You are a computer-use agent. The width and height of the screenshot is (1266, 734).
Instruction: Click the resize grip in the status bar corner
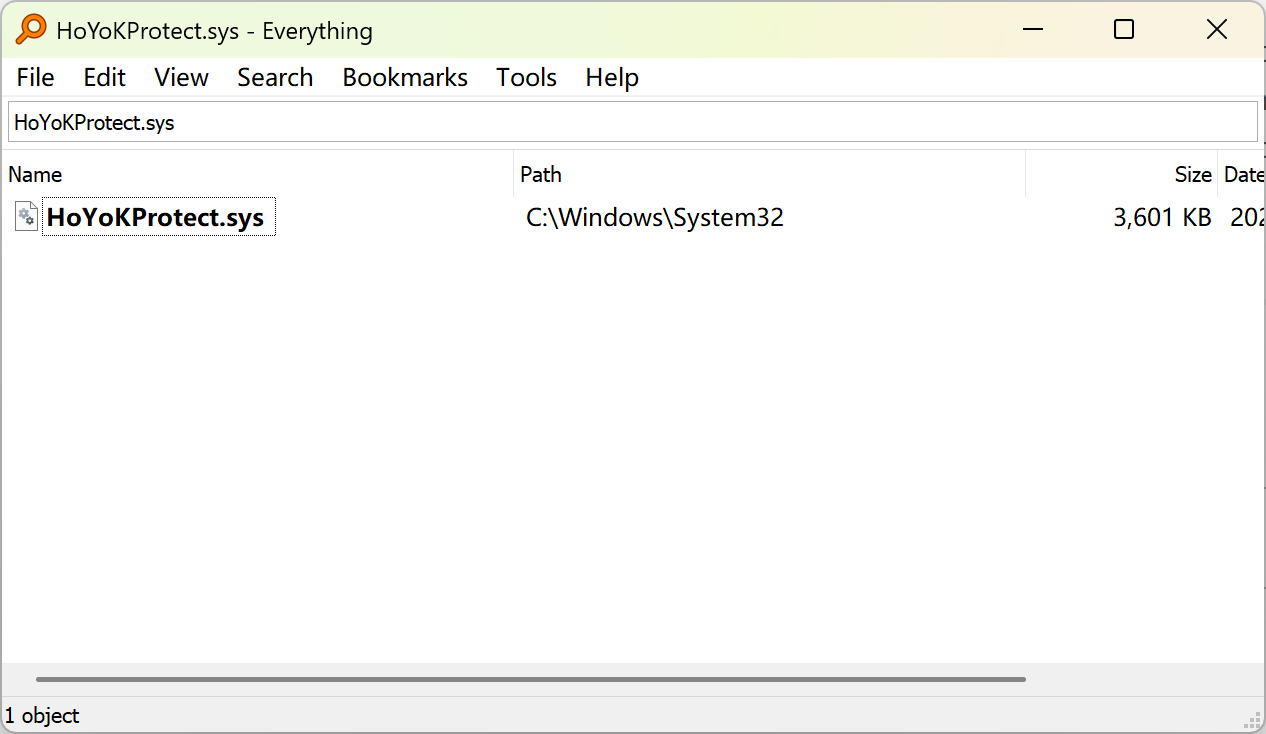tap(1252, 720)
